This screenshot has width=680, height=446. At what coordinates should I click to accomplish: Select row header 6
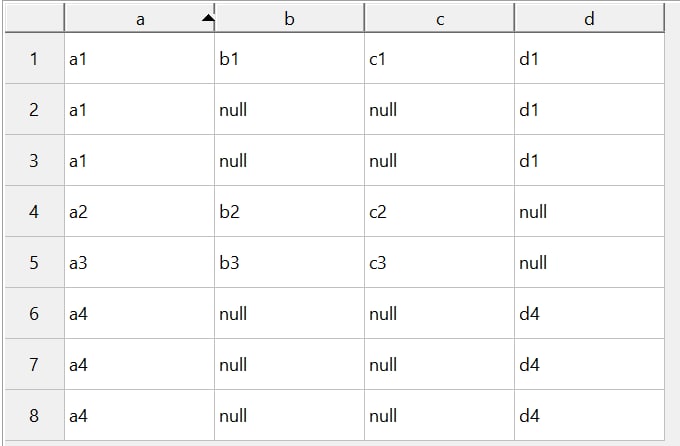tap(35, 313)
